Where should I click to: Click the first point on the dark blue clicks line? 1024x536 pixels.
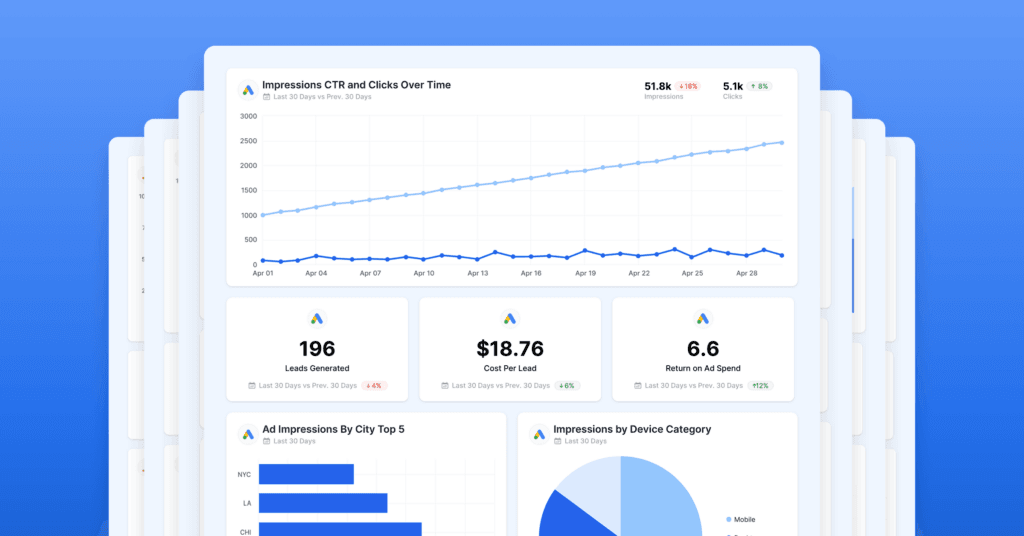click(x=263, y=260)
